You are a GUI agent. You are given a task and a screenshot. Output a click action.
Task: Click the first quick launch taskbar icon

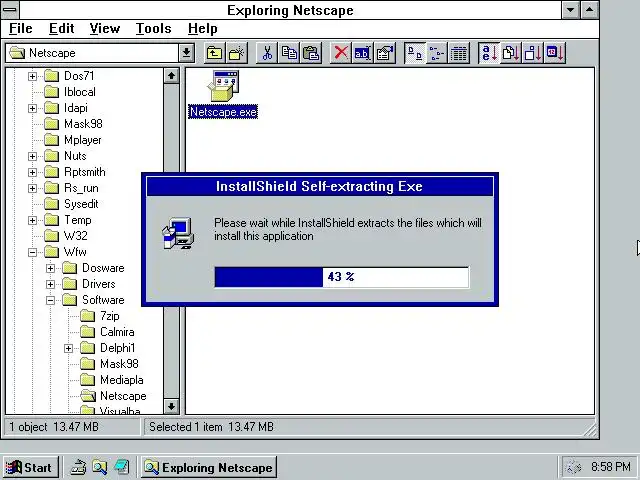tap(78, 467)
